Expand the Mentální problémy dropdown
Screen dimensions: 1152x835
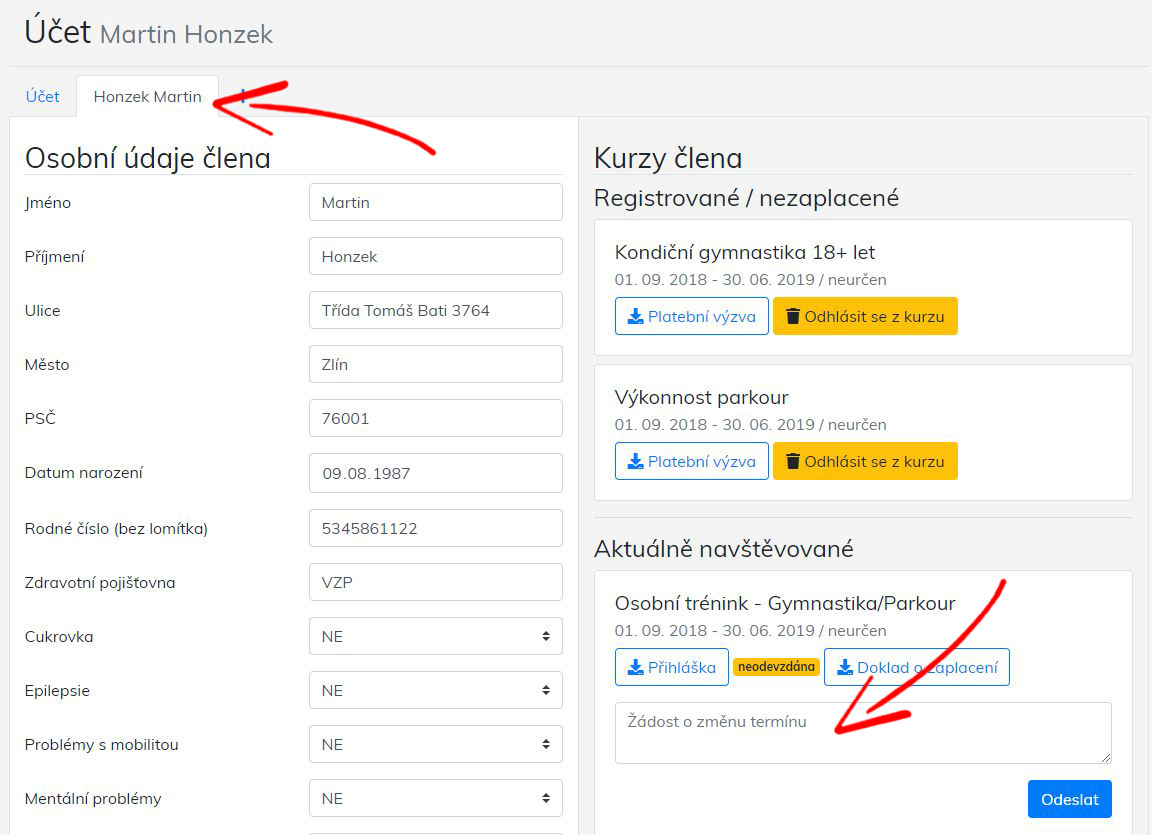coord(435,798)
